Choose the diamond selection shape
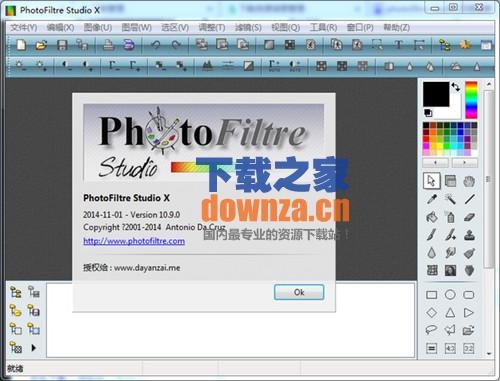 pyautogui.click(x=432, y=313)
